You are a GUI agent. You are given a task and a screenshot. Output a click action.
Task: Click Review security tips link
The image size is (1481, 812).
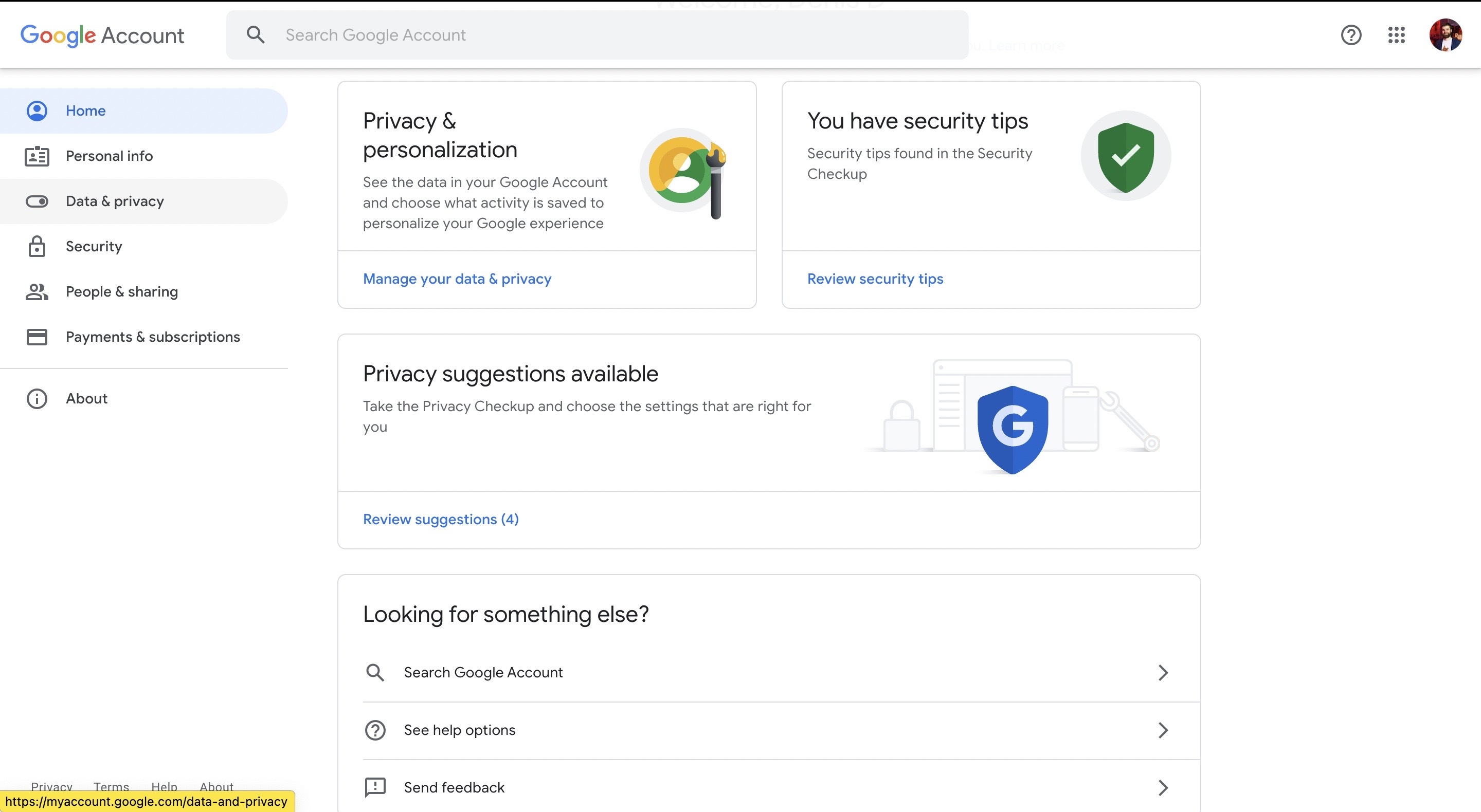(x=874, y=279)
